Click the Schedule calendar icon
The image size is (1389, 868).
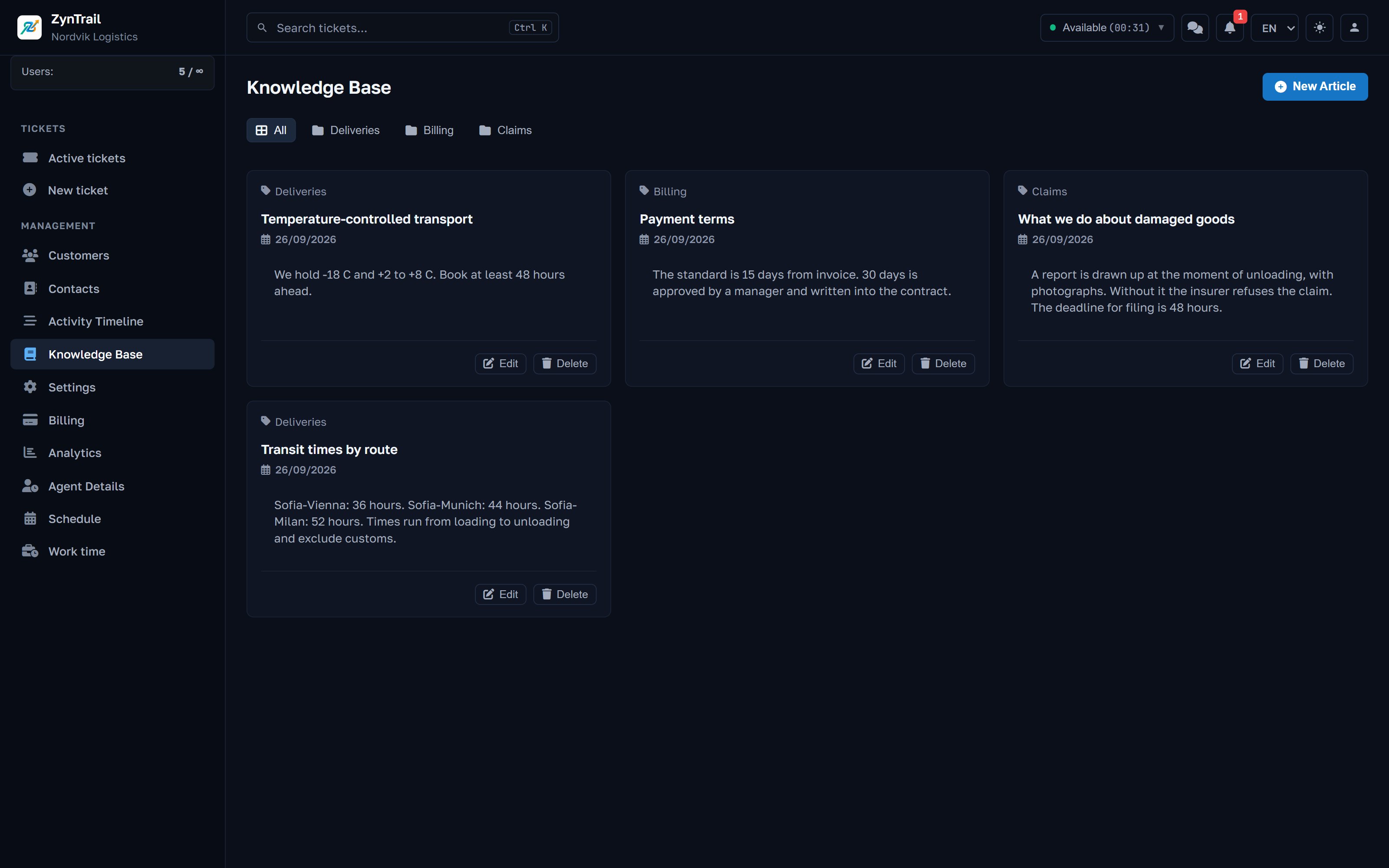(30, 518)
